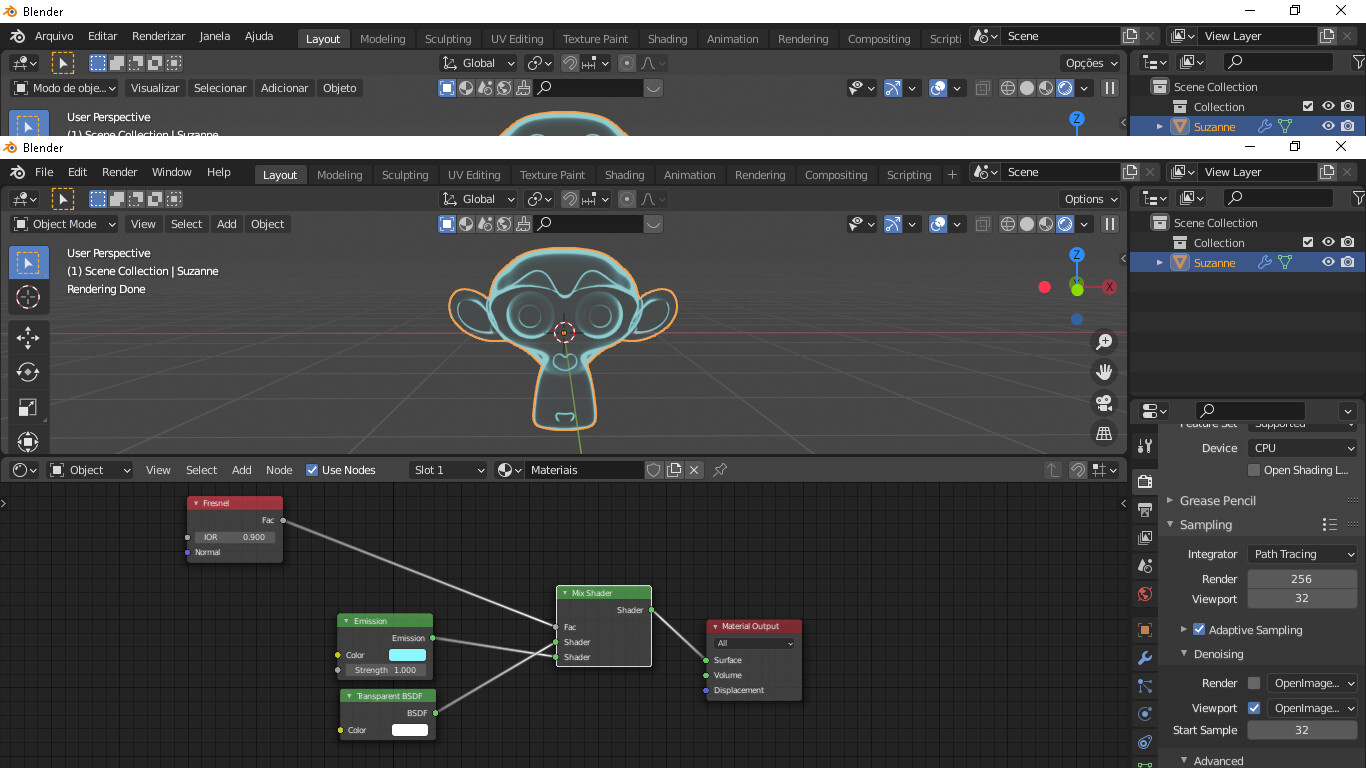This screenshot has width=1366, height=768.
Task: Toggle camera view gizmo button
Action: pyautogui.click(x=1104, y=403)
